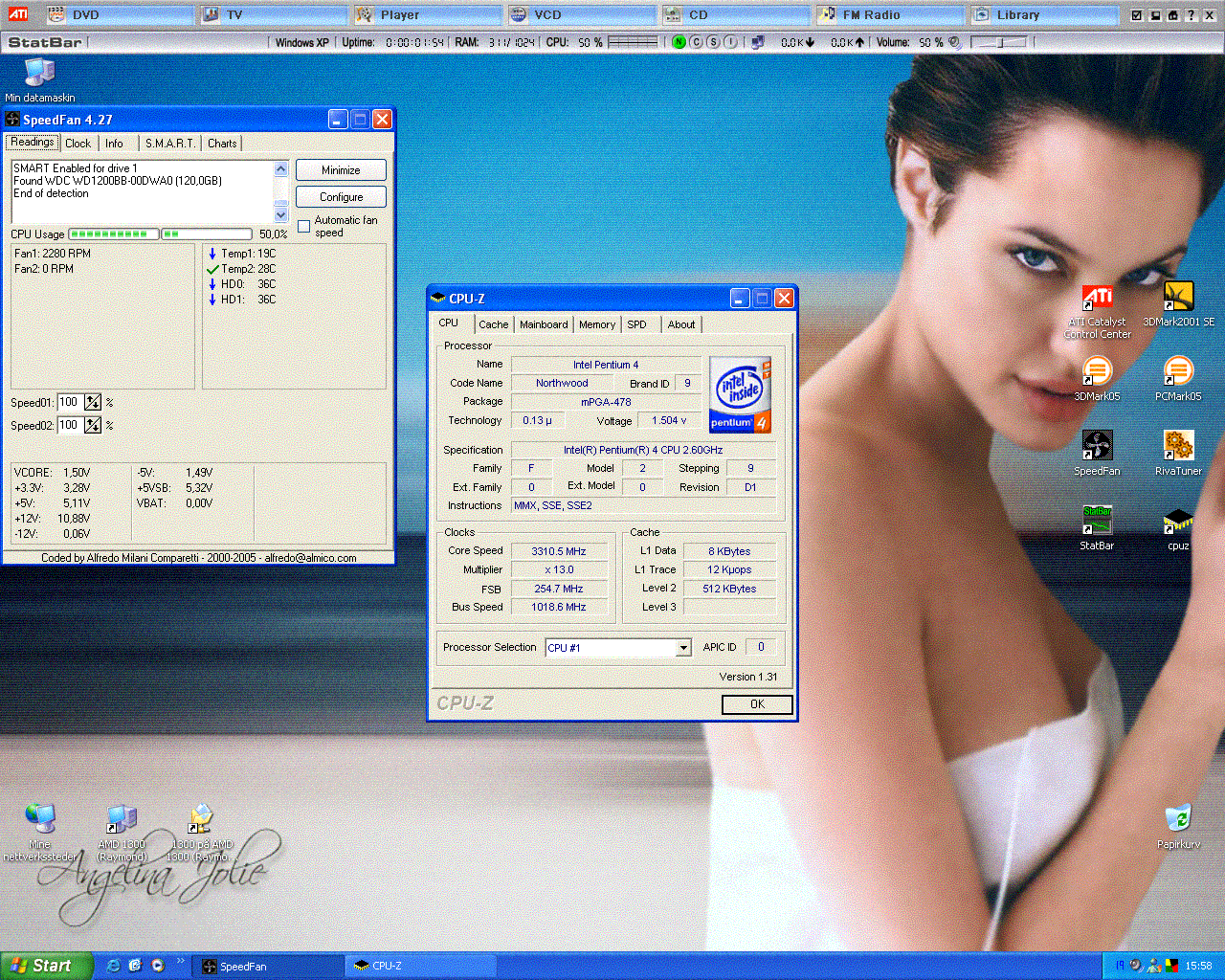Toggle the S indicator in StatBar
1225x980 pixels.
click(x=713, y=42)
